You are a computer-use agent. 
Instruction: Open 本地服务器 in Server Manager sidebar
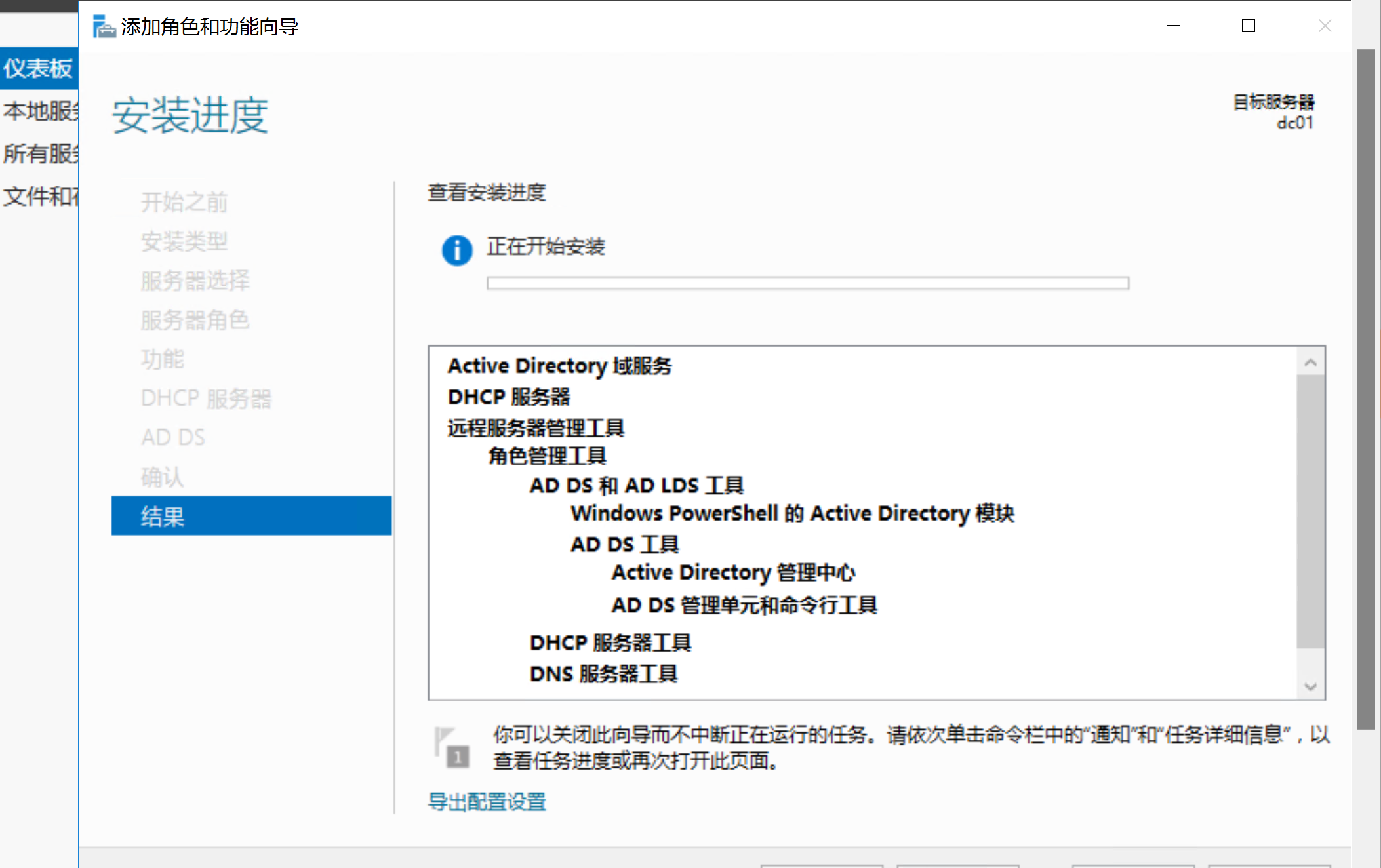point(39,111)
